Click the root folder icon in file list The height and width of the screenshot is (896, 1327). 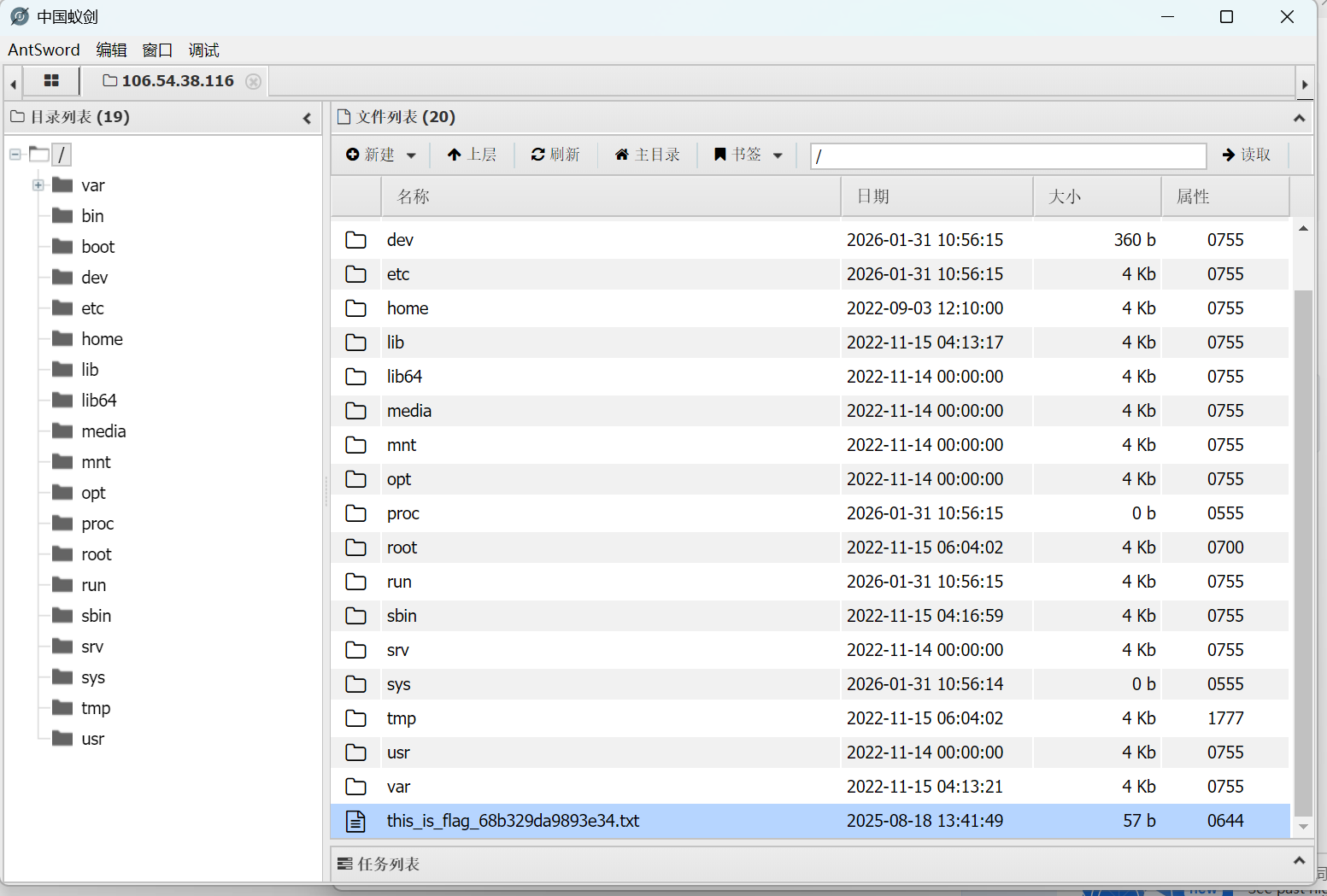pos(355,548)
